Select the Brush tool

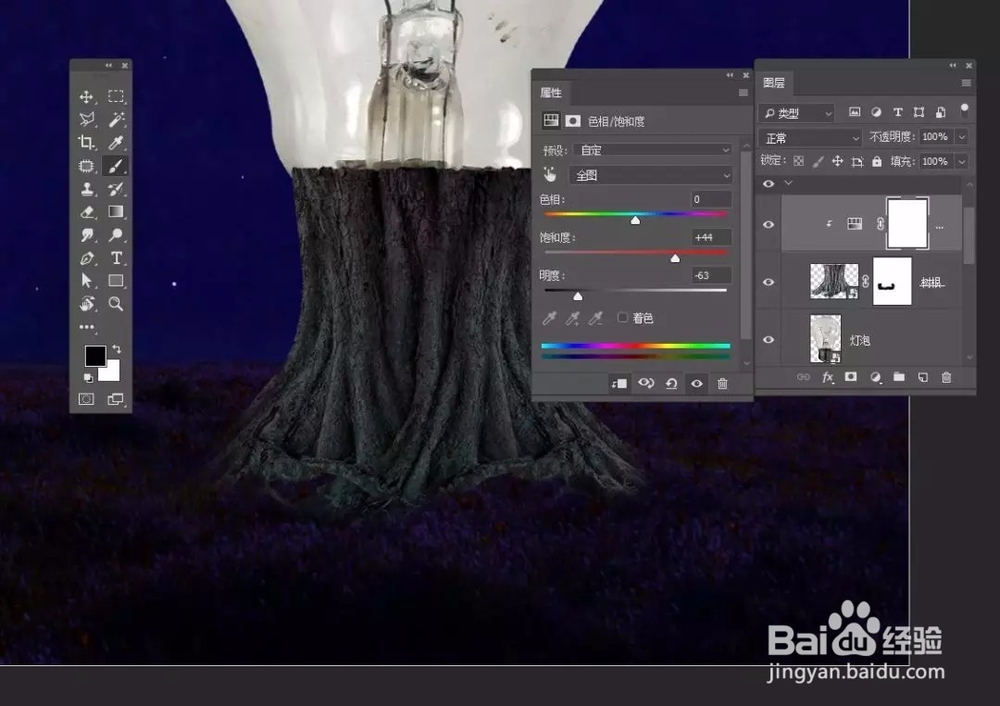pos(115,166)
